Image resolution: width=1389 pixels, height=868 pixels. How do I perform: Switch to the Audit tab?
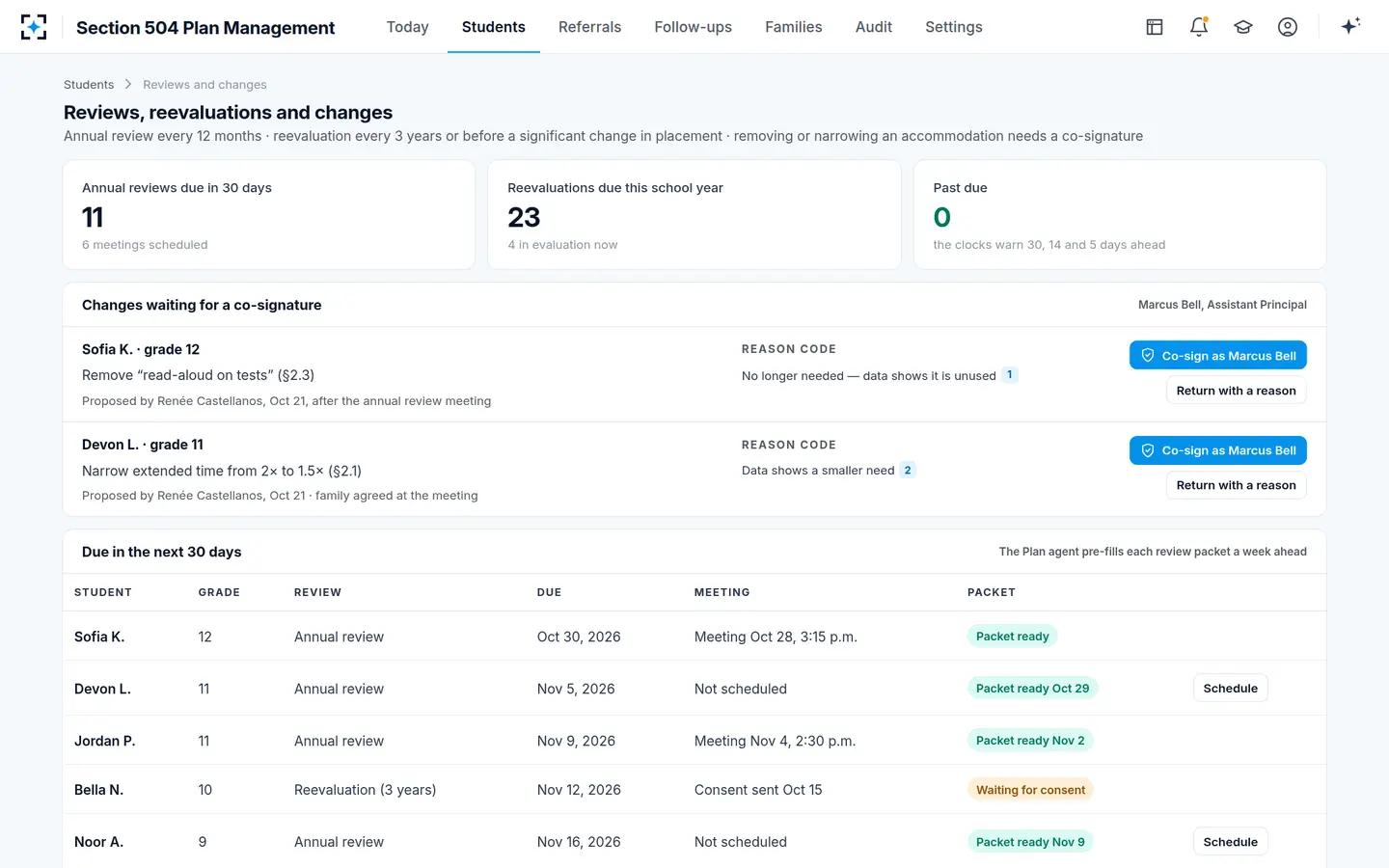coord(873,27)
